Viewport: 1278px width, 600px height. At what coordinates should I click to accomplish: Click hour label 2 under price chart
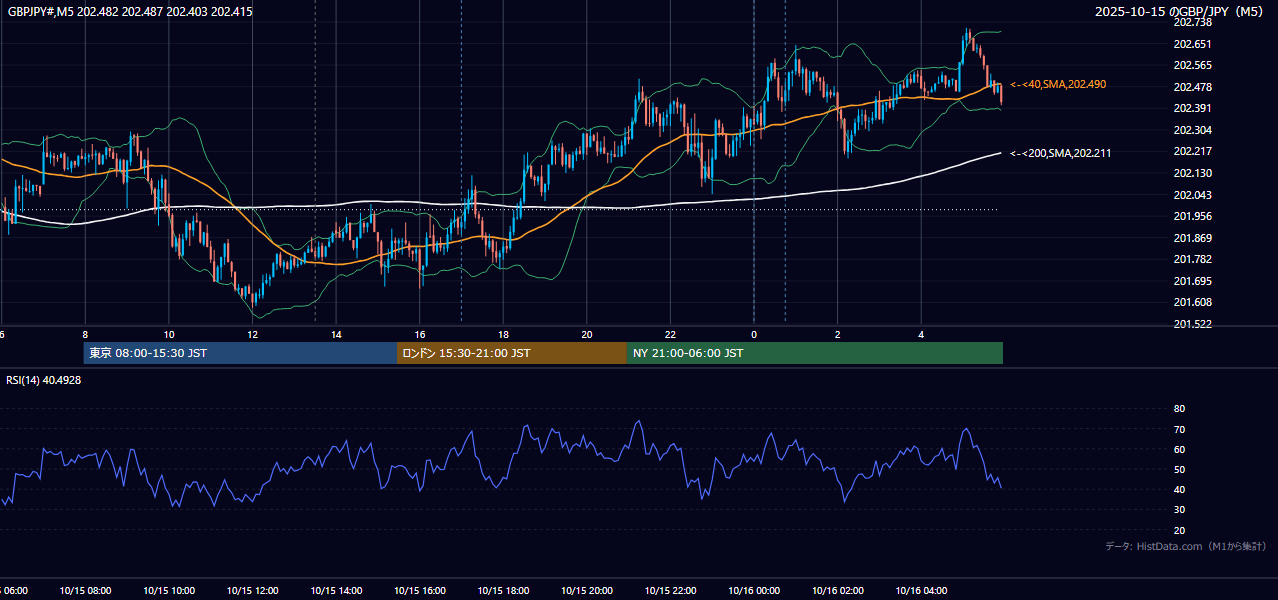tap(838, 335)
